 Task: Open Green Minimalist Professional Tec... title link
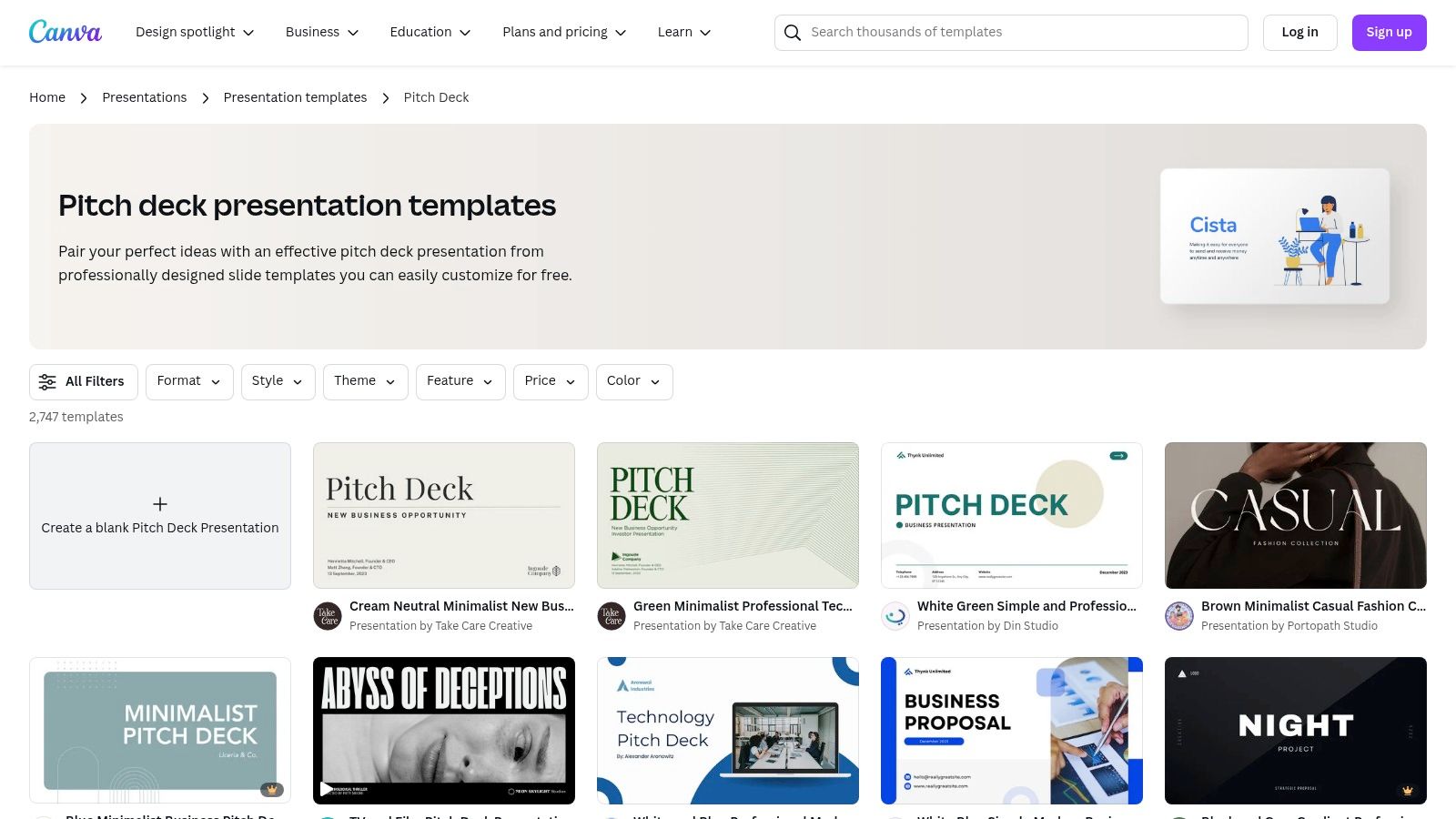click(743, 606)
